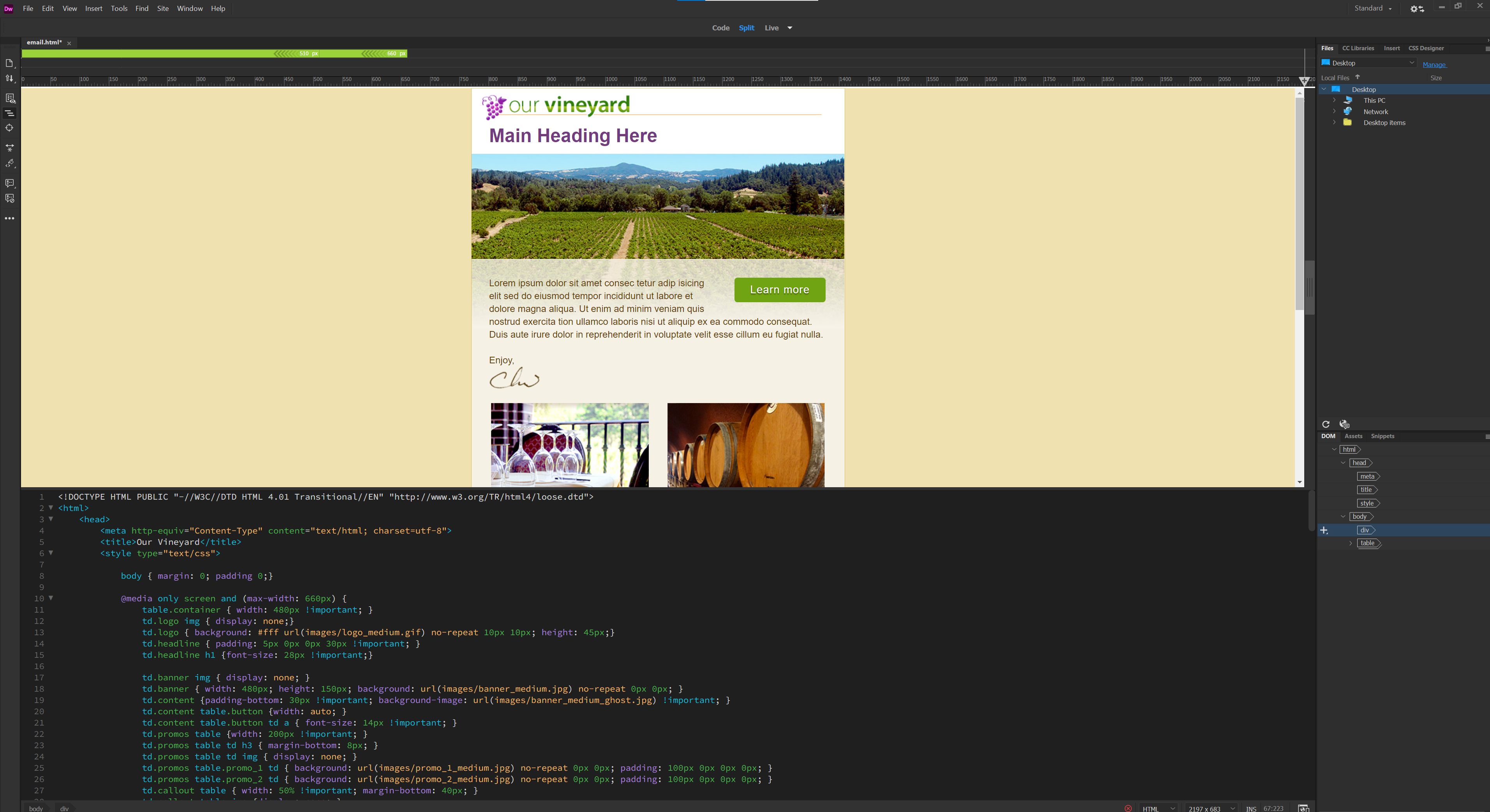This screenshot has height=812, width=1490.
Task: Switch to Assets tab
Action: point(1353,437)
